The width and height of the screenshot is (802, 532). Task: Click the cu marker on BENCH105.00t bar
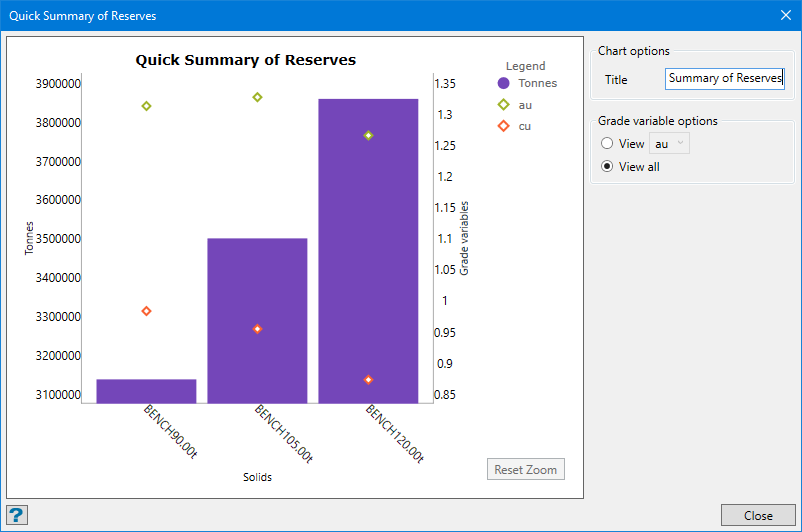click(257, 329)
